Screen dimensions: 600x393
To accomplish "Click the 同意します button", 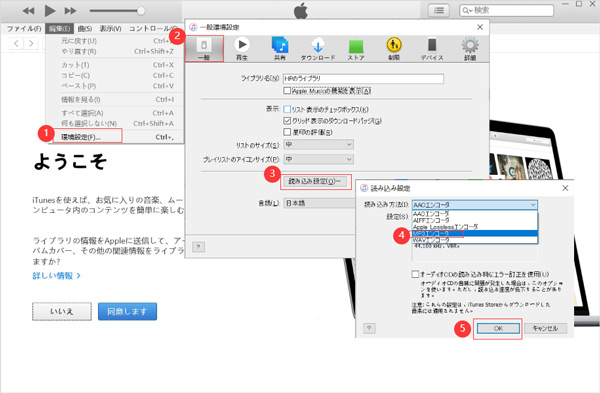I will tap(127, 311).
